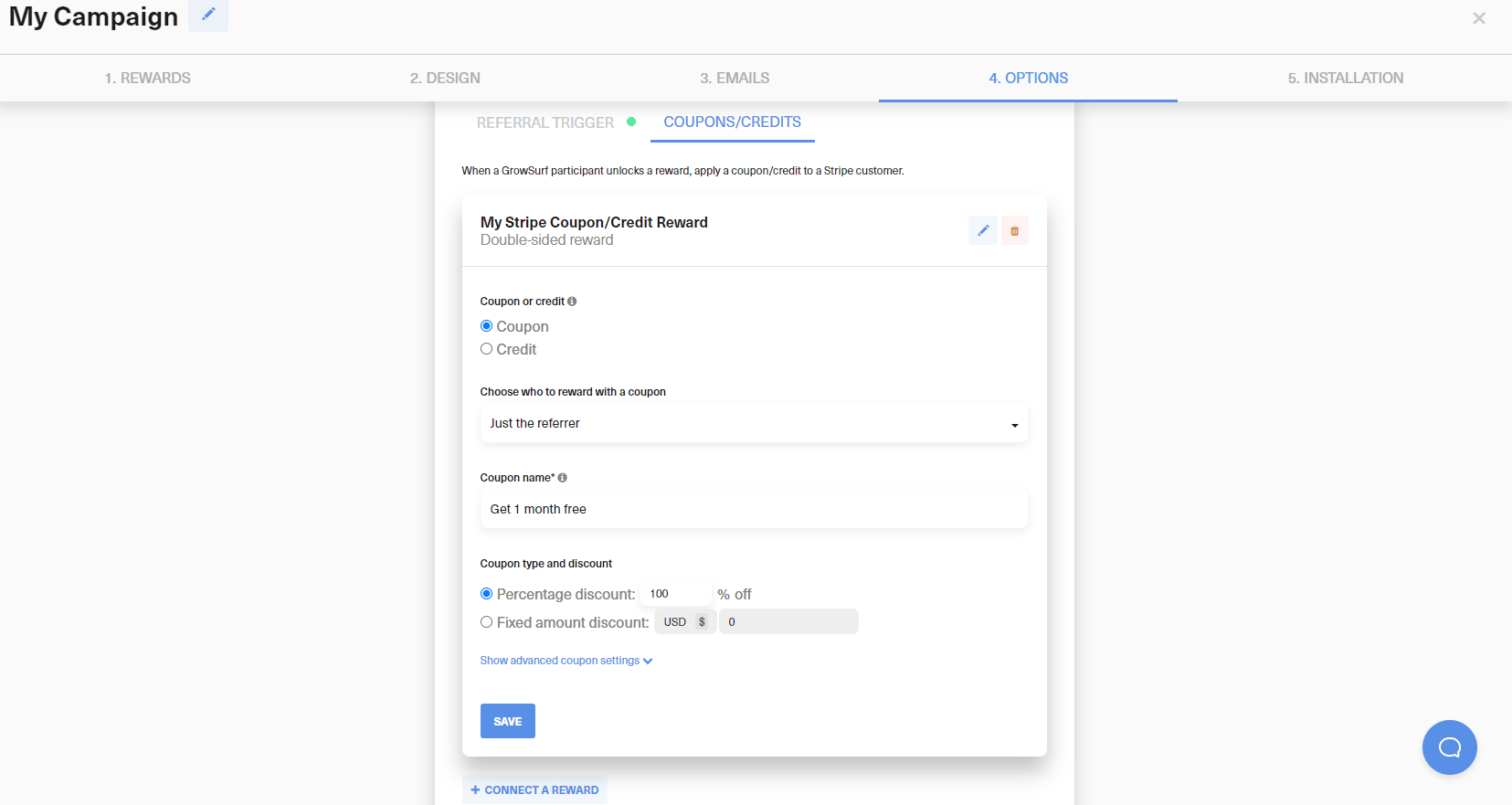Select the Coupon radio button

(x=487, y=326)
